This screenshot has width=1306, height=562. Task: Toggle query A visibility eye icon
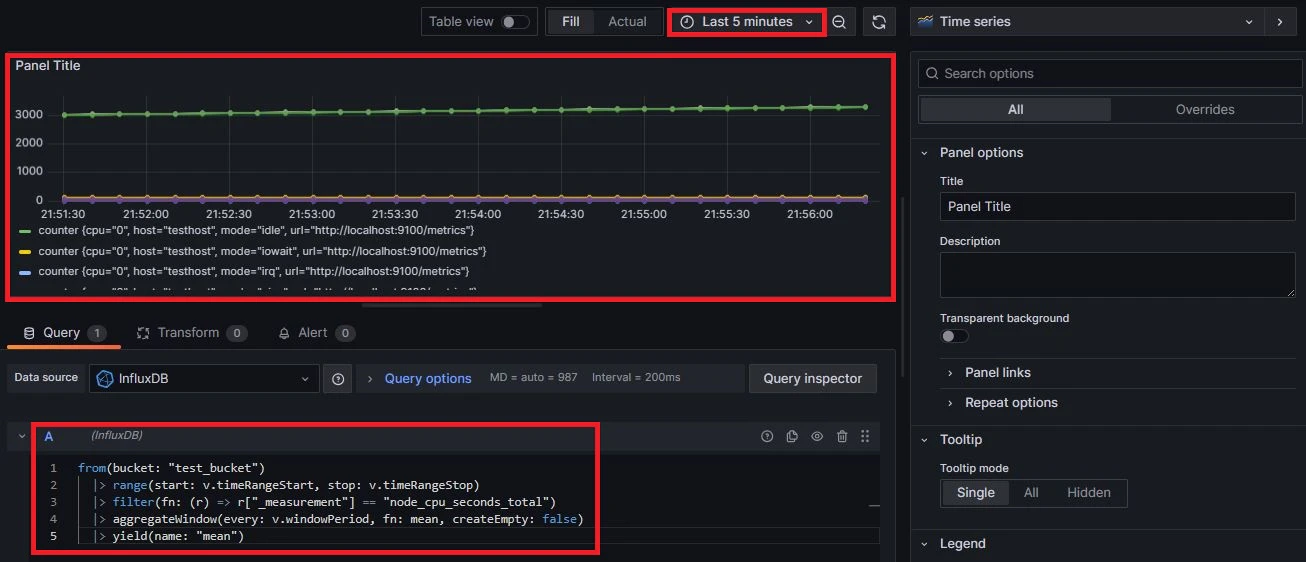(x=817, y=436)
